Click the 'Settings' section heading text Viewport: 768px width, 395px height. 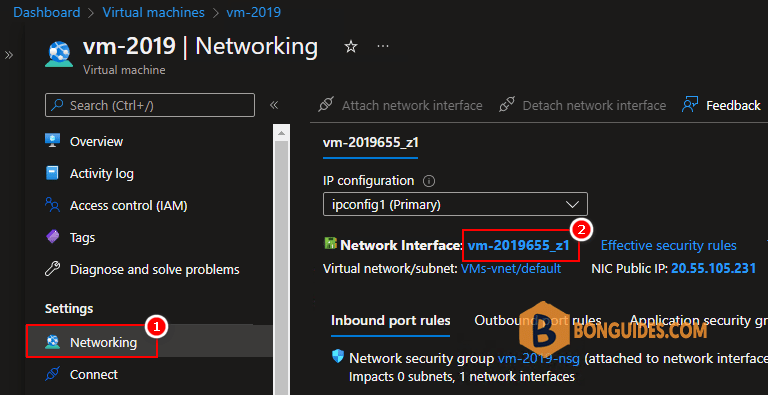(69, 309)
